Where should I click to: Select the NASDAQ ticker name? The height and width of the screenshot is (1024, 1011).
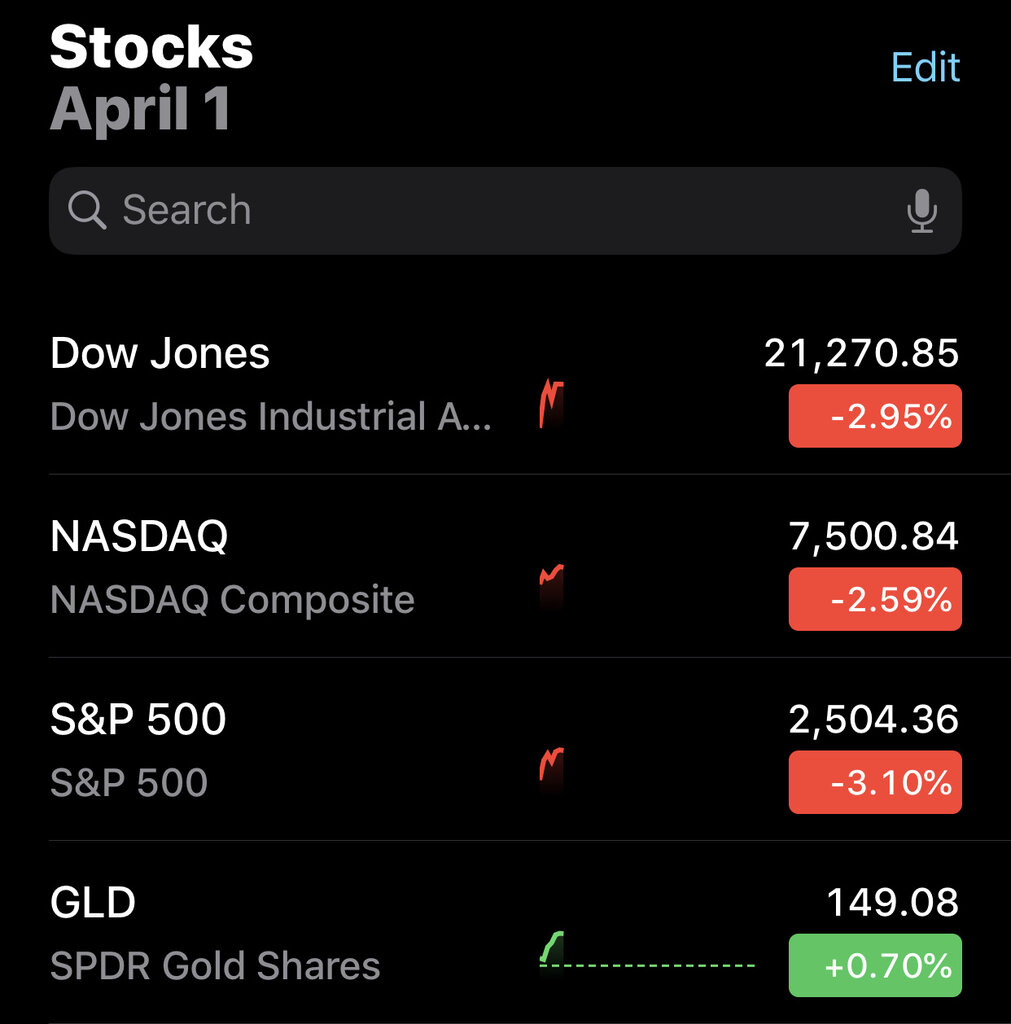(139, 537)
